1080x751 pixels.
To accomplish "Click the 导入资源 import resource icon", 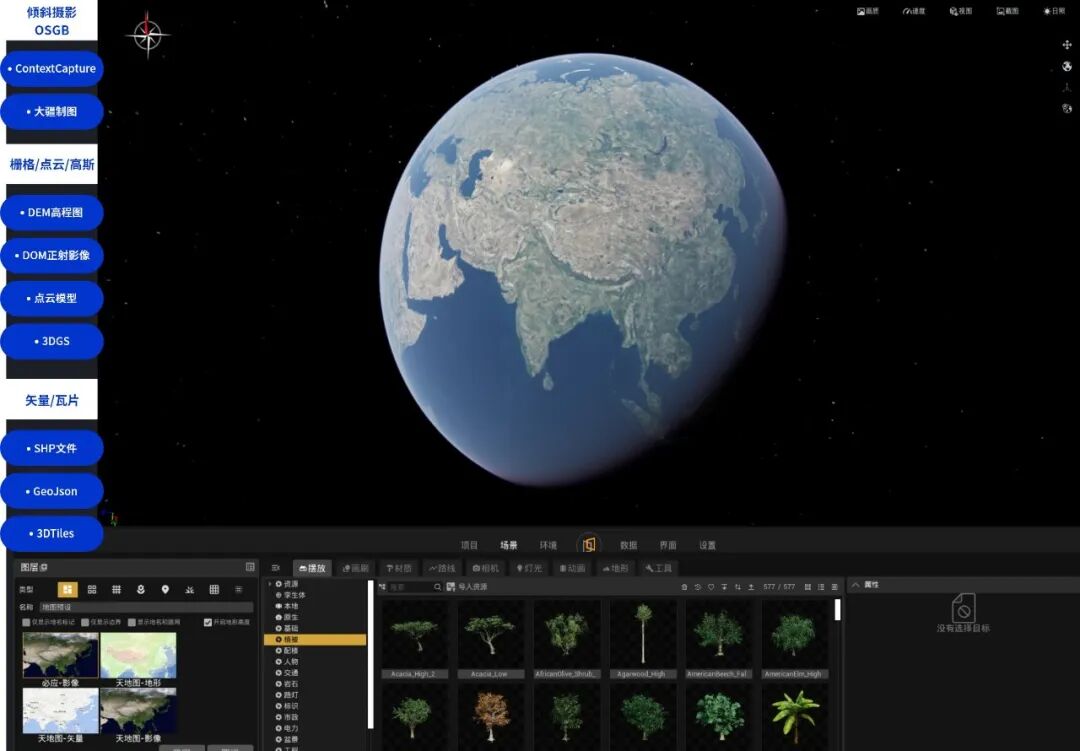I will [450, 587].
